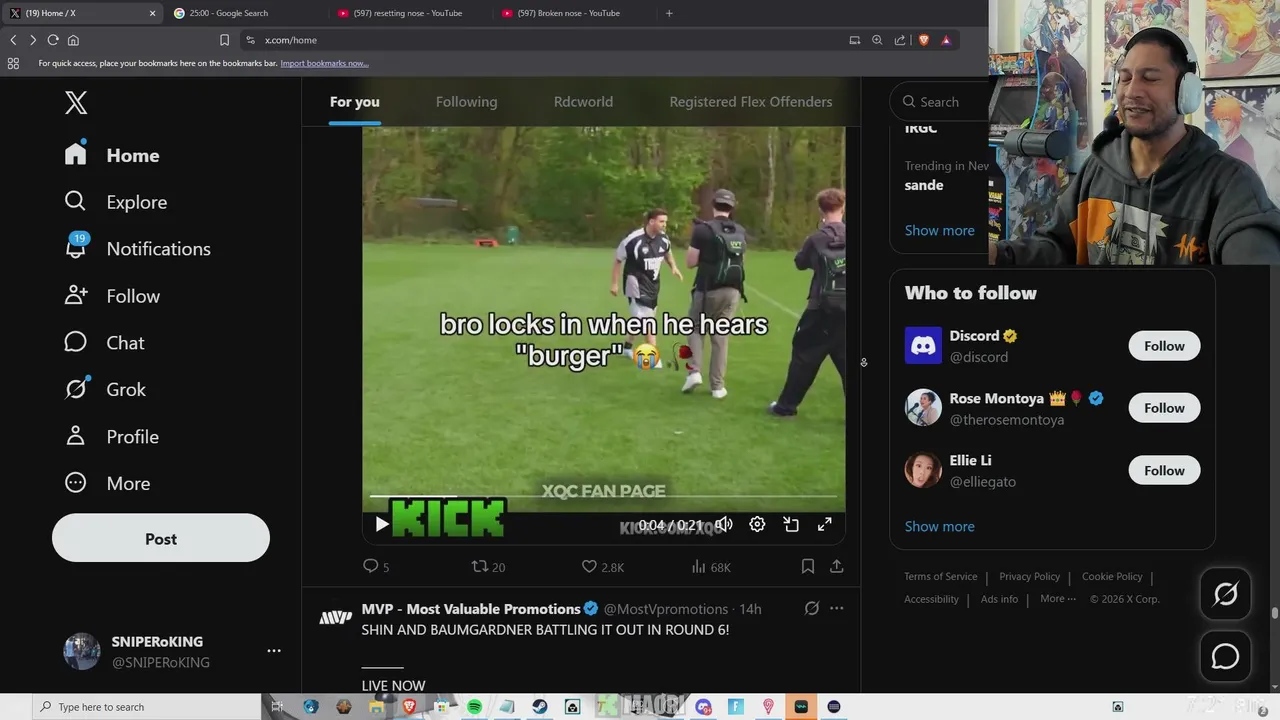Switch to Broken nose YouTube tab
Image resolution: width=1280 pixels, height=720 pixels.
[572, 13]
